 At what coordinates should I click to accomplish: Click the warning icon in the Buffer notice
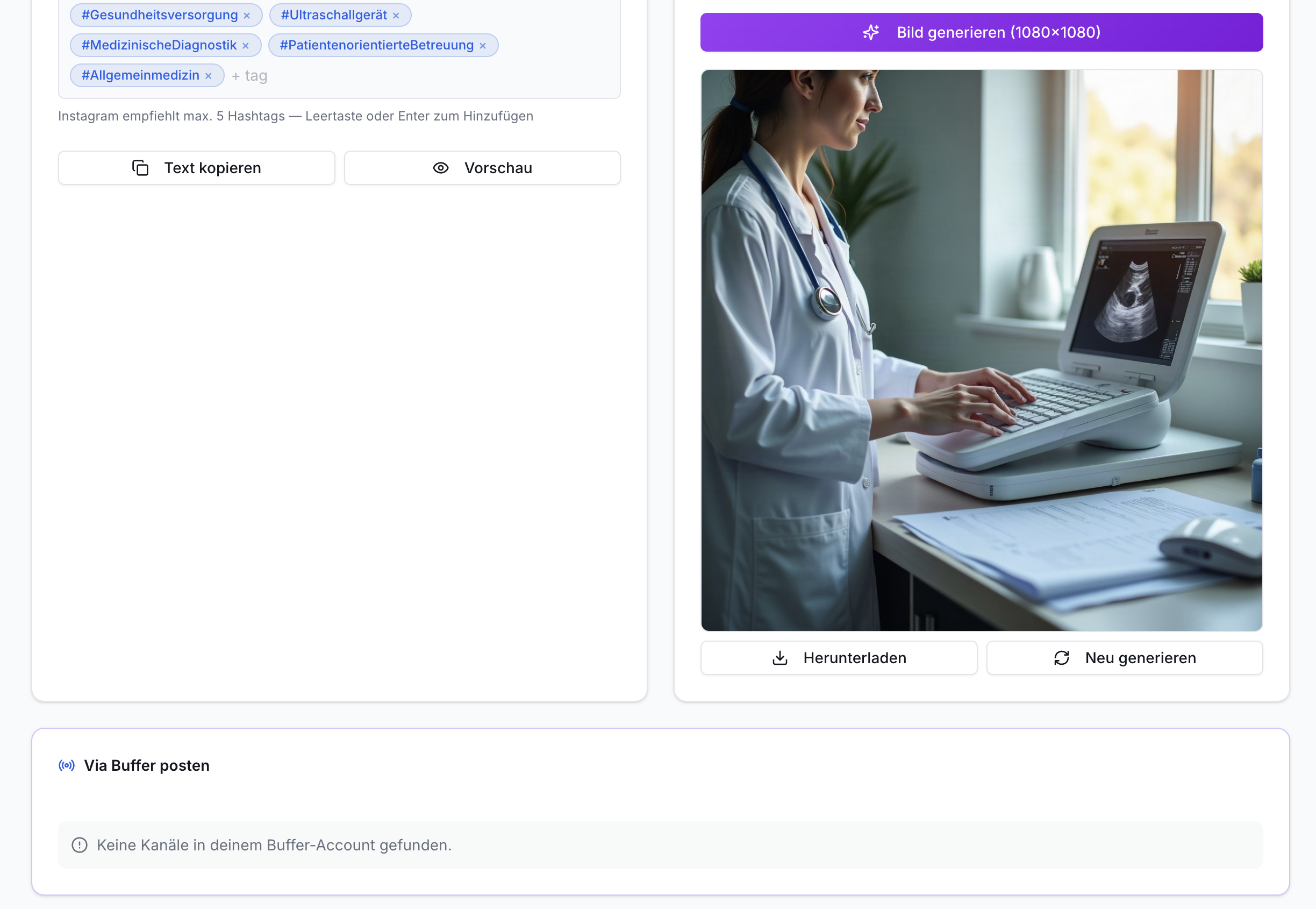coord(80,845)
